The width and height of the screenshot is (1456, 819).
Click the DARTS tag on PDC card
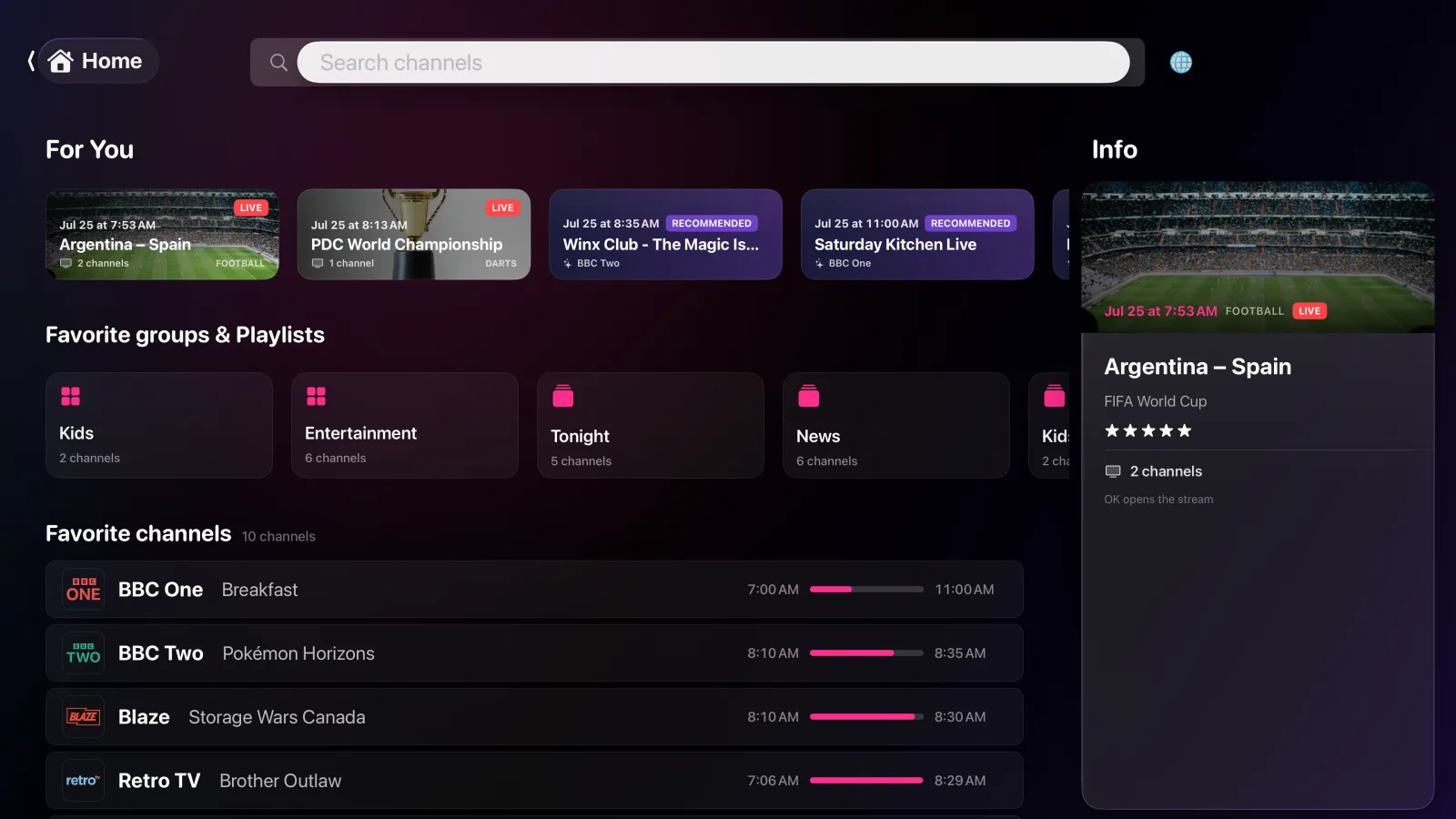(500, 263)
